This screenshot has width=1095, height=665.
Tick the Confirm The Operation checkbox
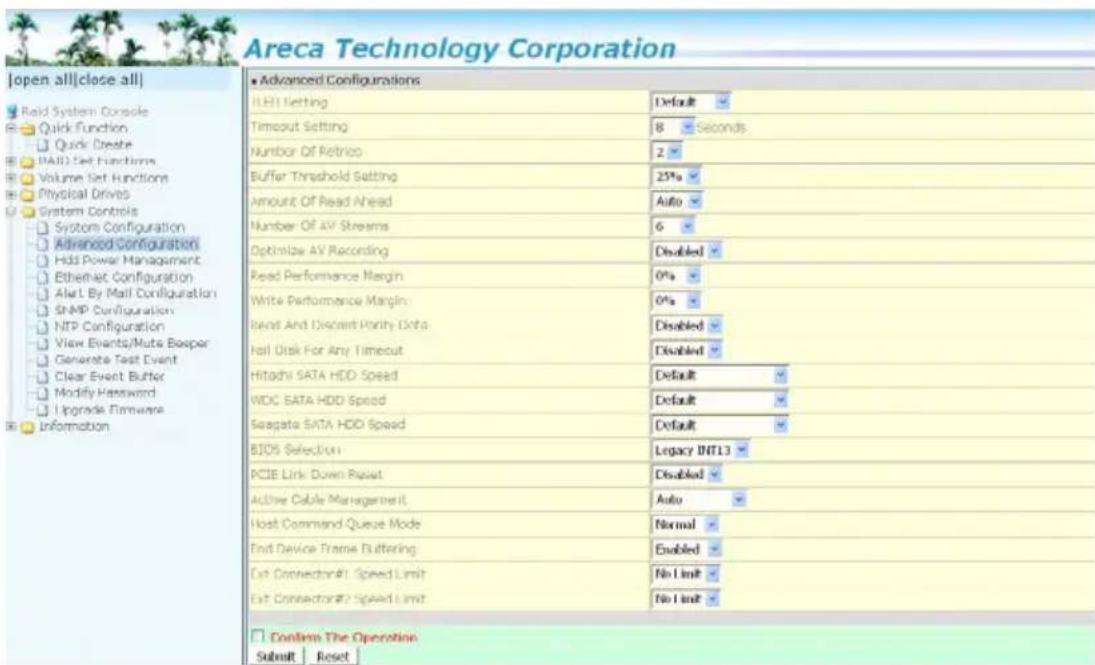tap(258, 636)
